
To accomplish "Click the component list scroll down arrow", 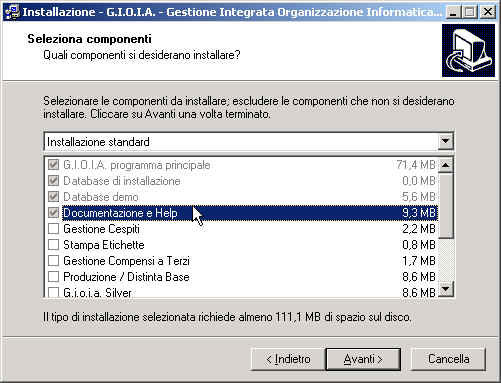I will (446, 289).
